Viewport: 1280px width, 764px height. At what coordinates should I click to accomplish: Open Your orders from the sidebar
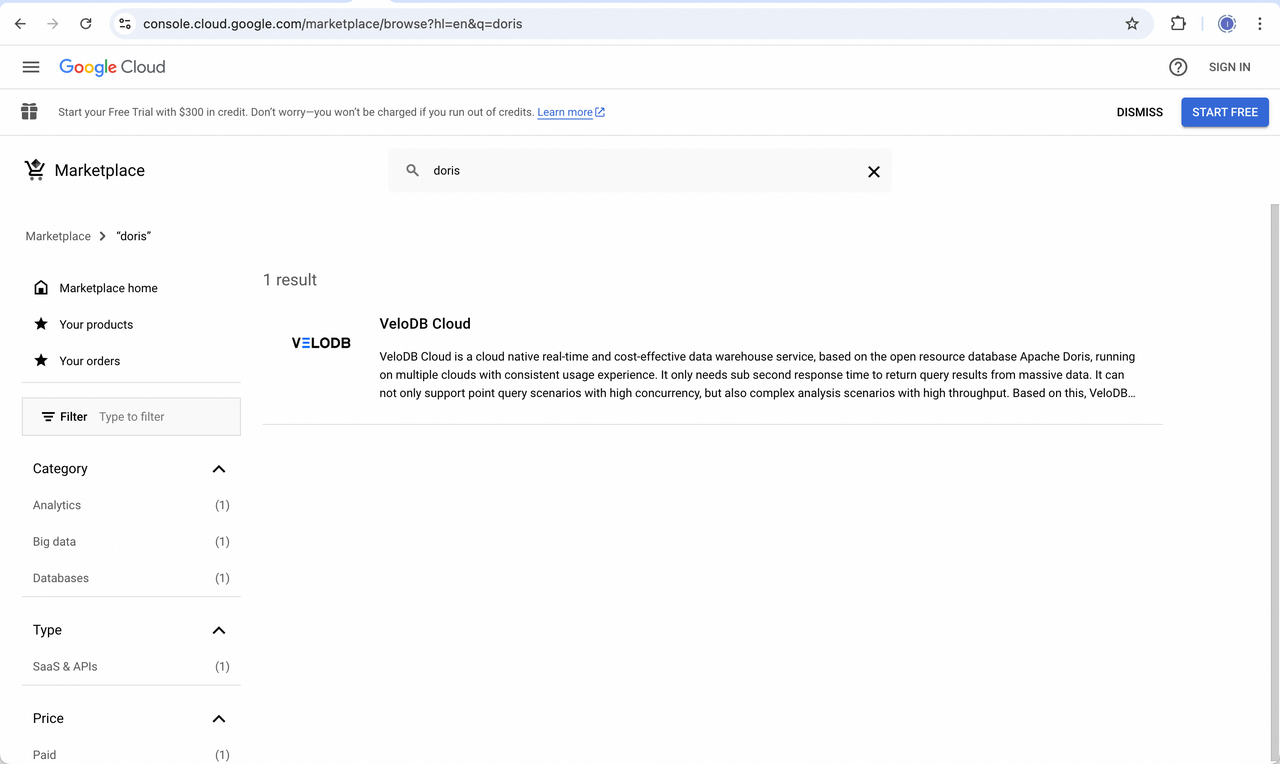[x=88, y=361]
